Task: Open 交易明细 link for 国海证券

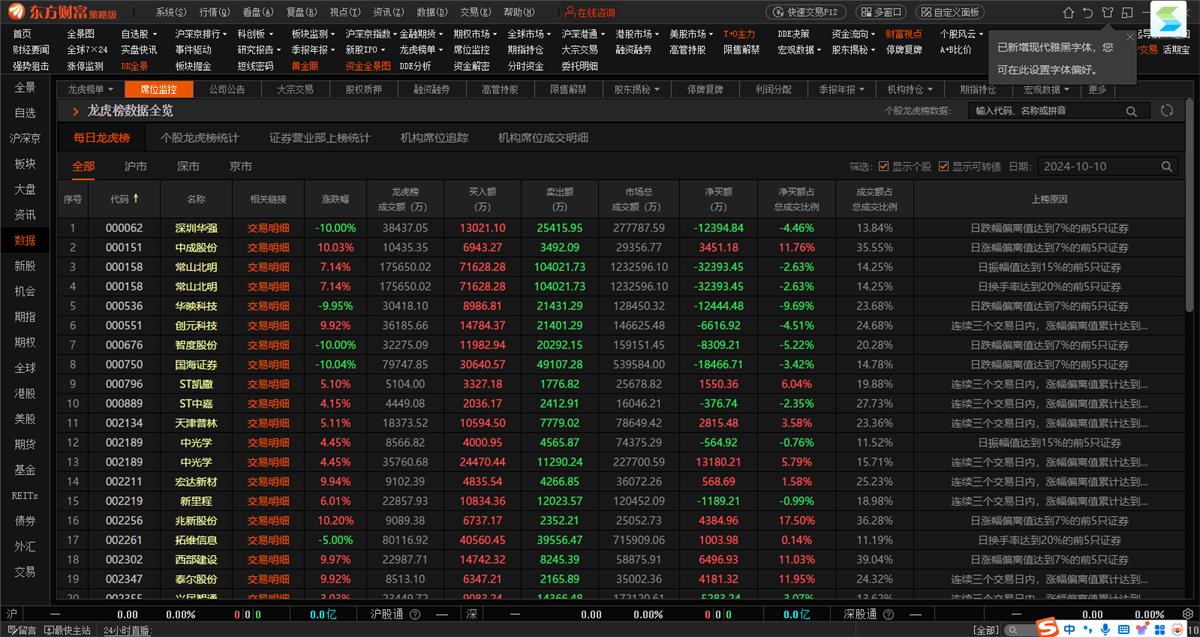Action: coord(267,364)
